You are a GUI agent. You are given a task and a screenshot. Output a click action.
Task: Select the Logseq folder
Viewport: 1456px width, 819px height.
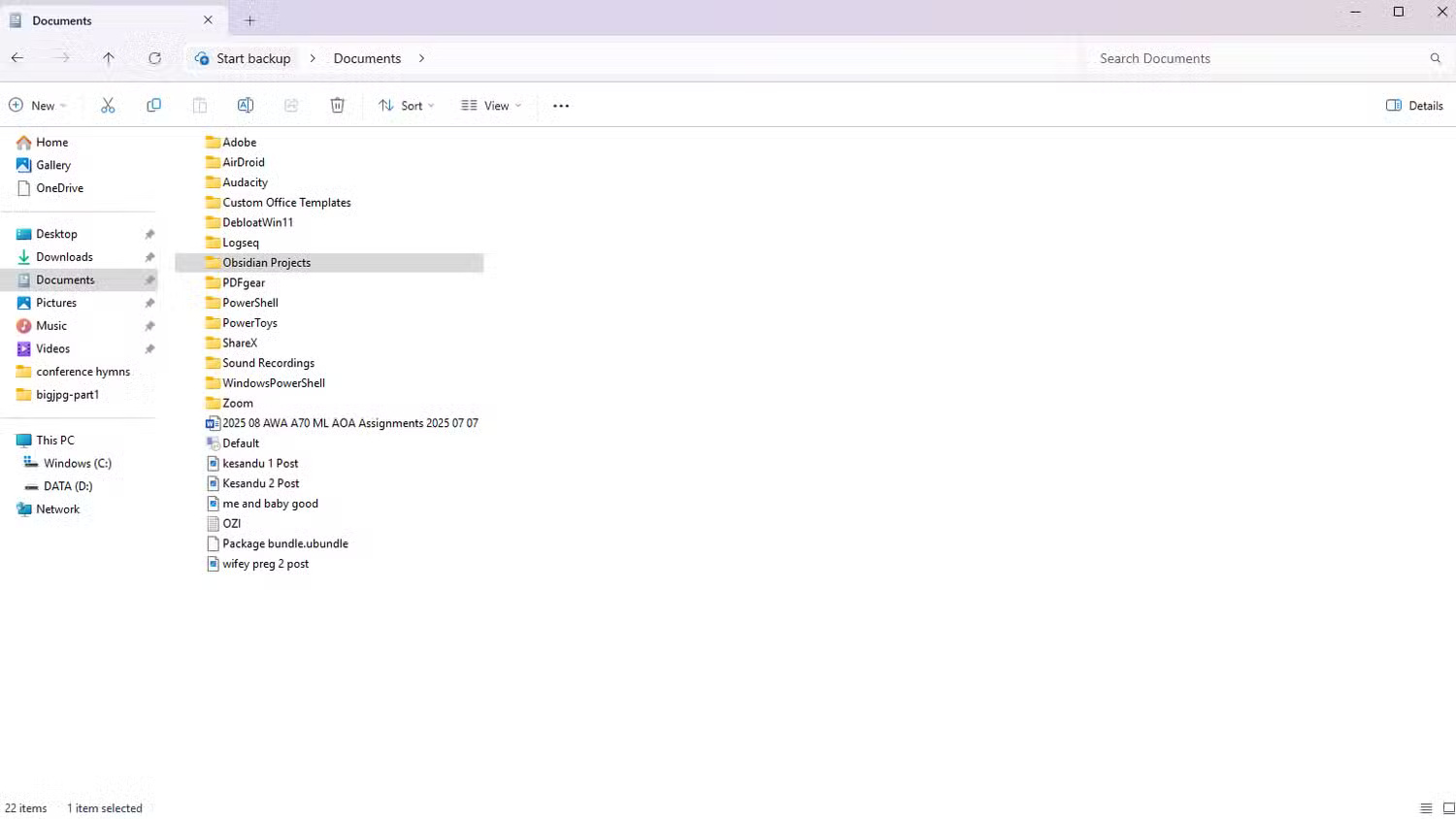[241, 243]
